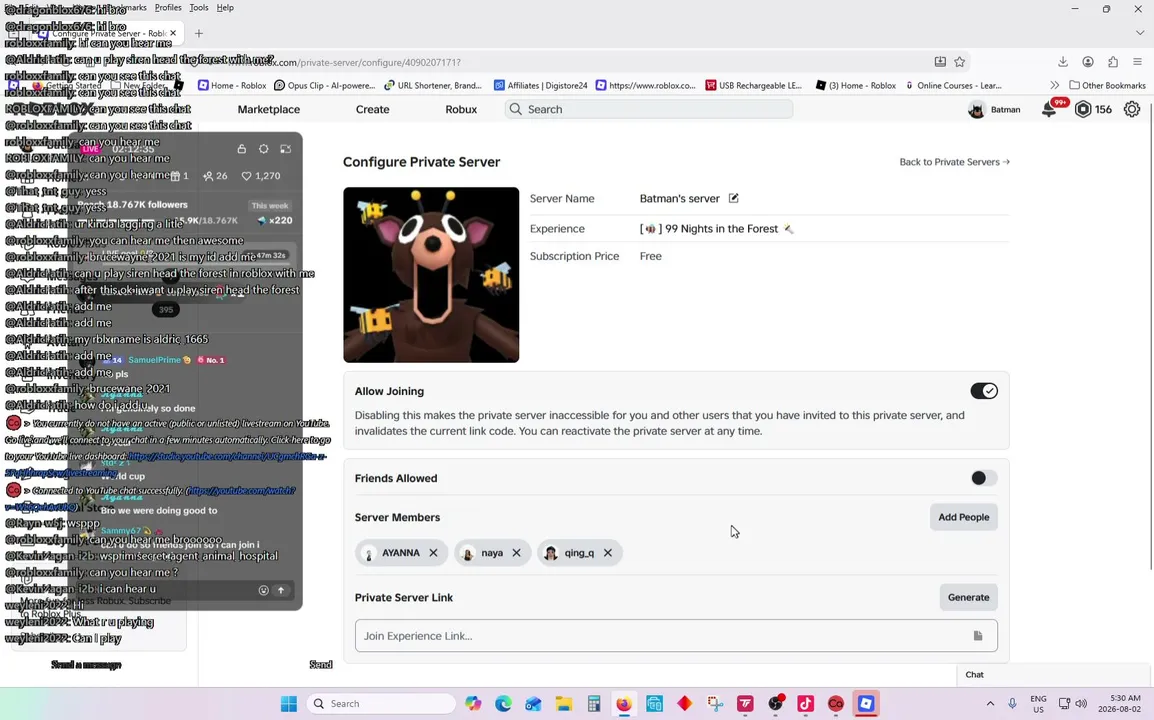The image size is (1154, 720).
Task: Expand the list all tabs chevron
Action: click(1139, 33)
